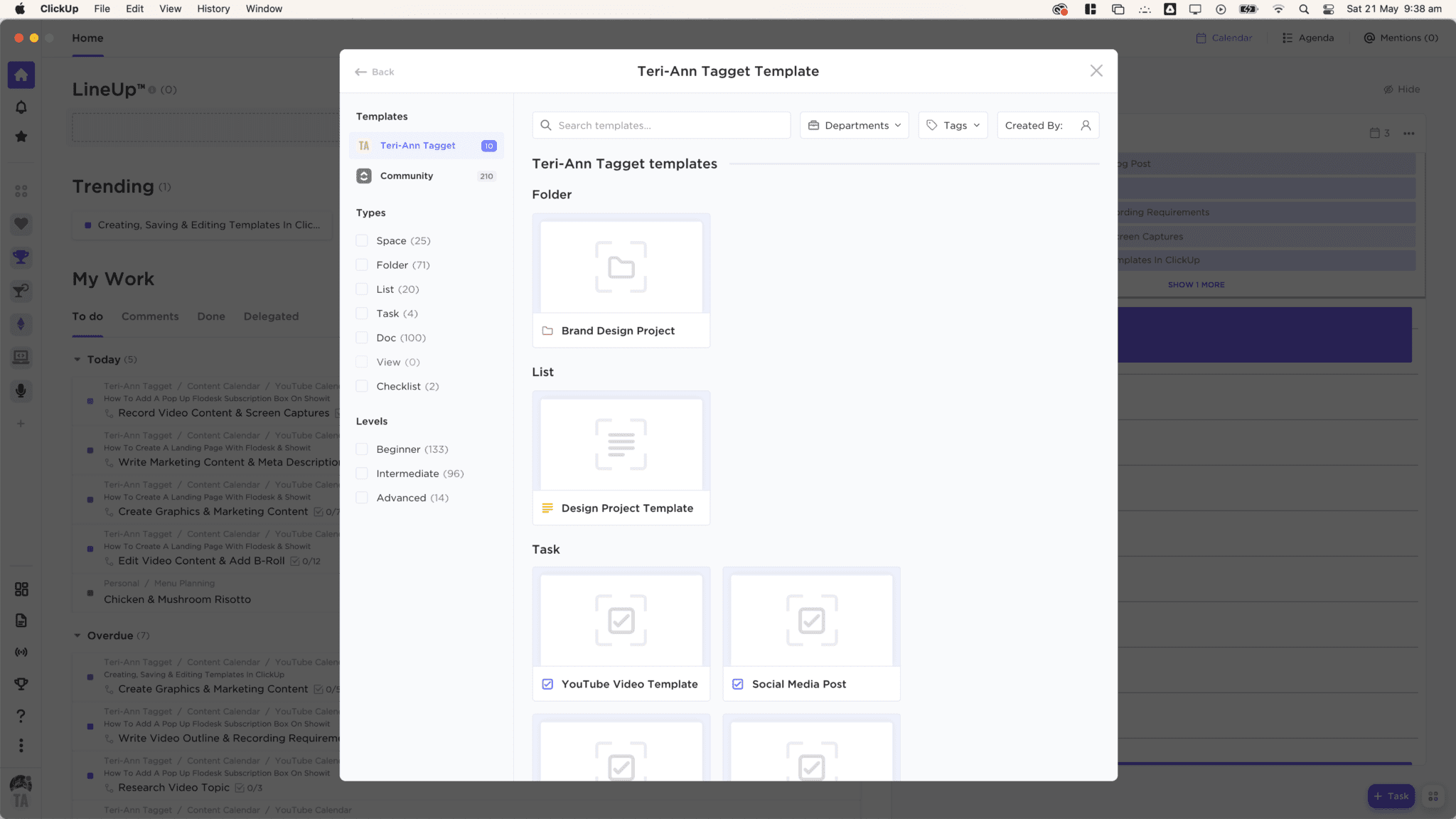Collapse the Today section
Image resolution: width=1456 pixels, height=819 pixels.
[78, 360]
